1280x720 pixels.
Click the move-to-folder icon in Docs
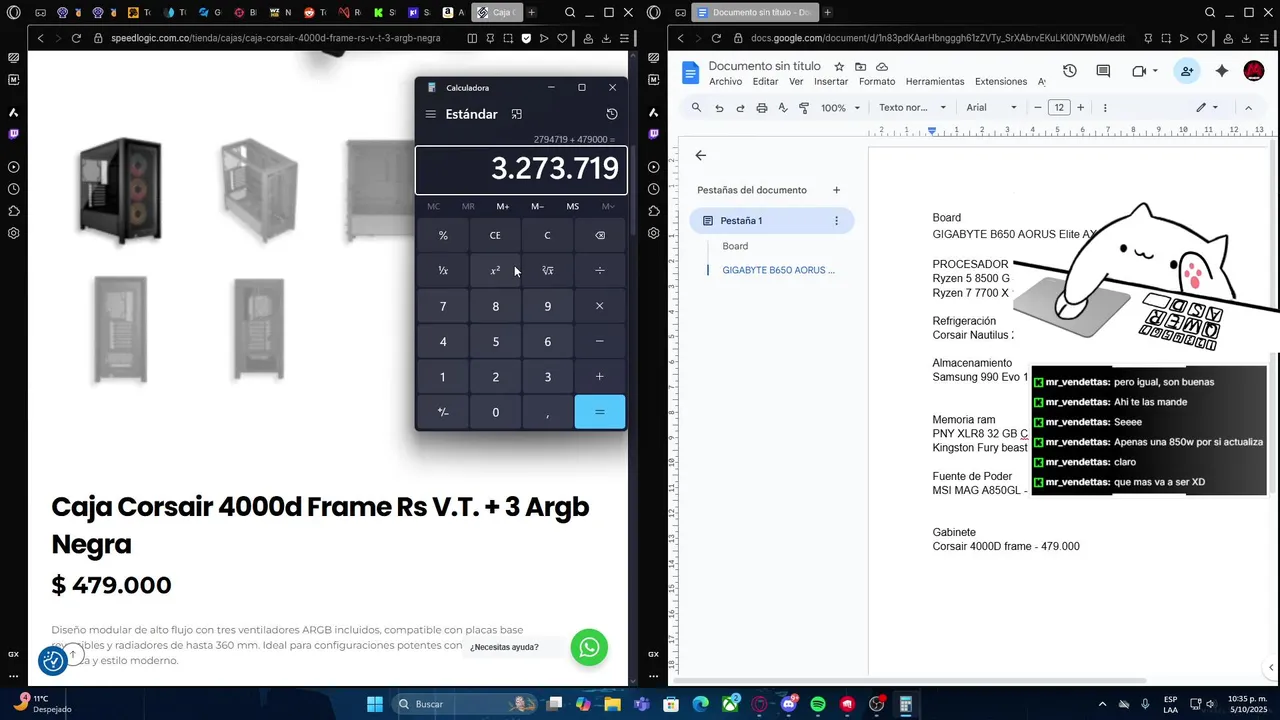(860, 67)
